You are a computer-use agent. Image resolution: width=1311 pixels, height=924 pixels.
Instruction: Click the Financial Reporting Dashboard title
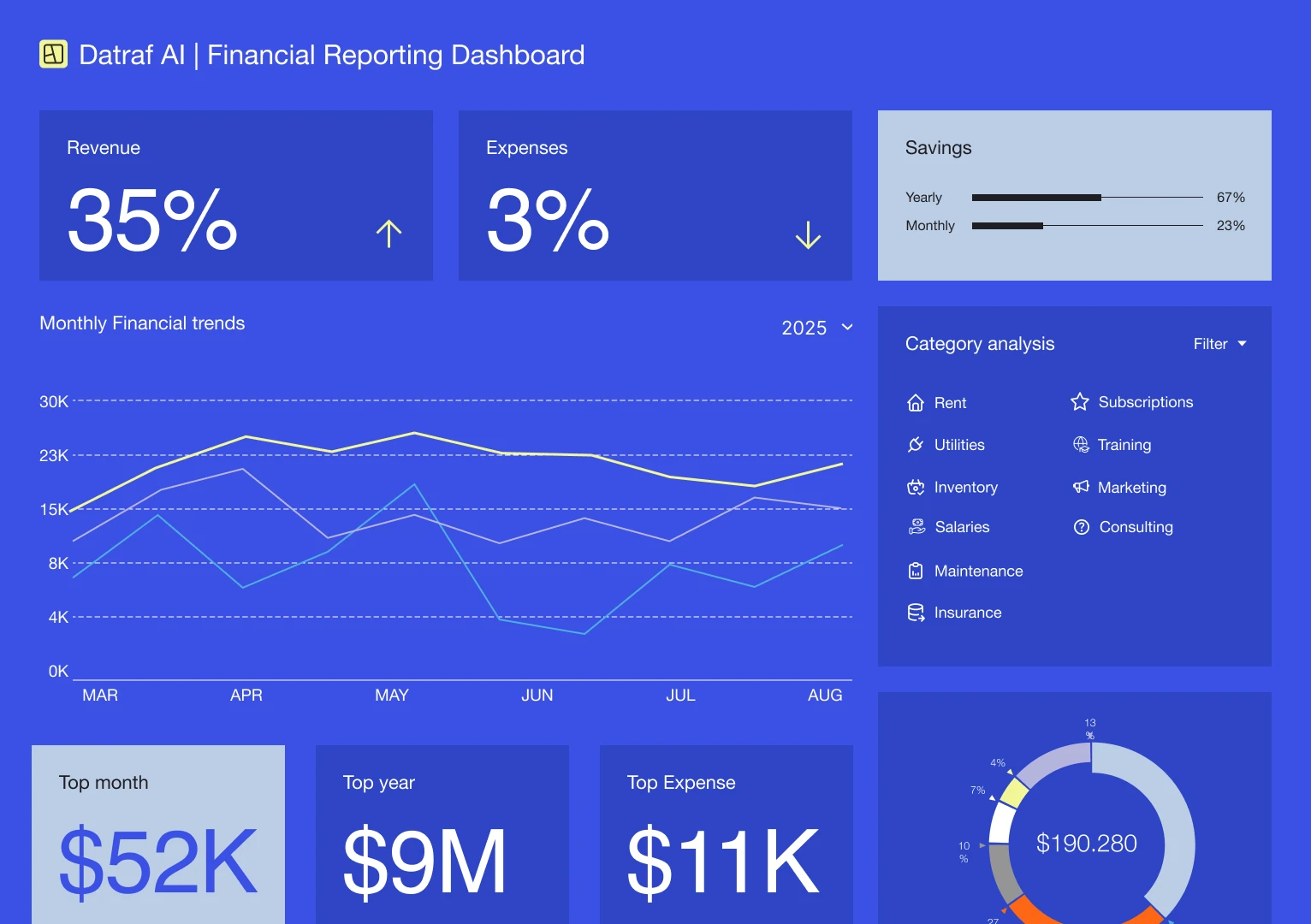click(396, 55)
